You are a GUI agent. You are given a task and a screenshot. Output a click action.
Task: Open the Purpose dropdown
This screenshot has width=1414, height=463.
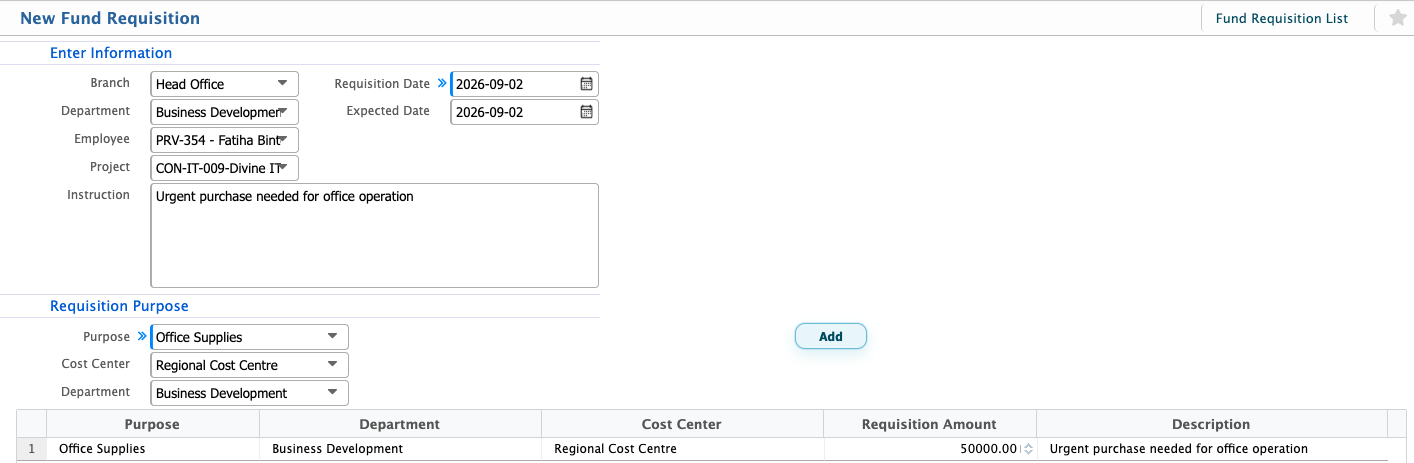(332, 337)
